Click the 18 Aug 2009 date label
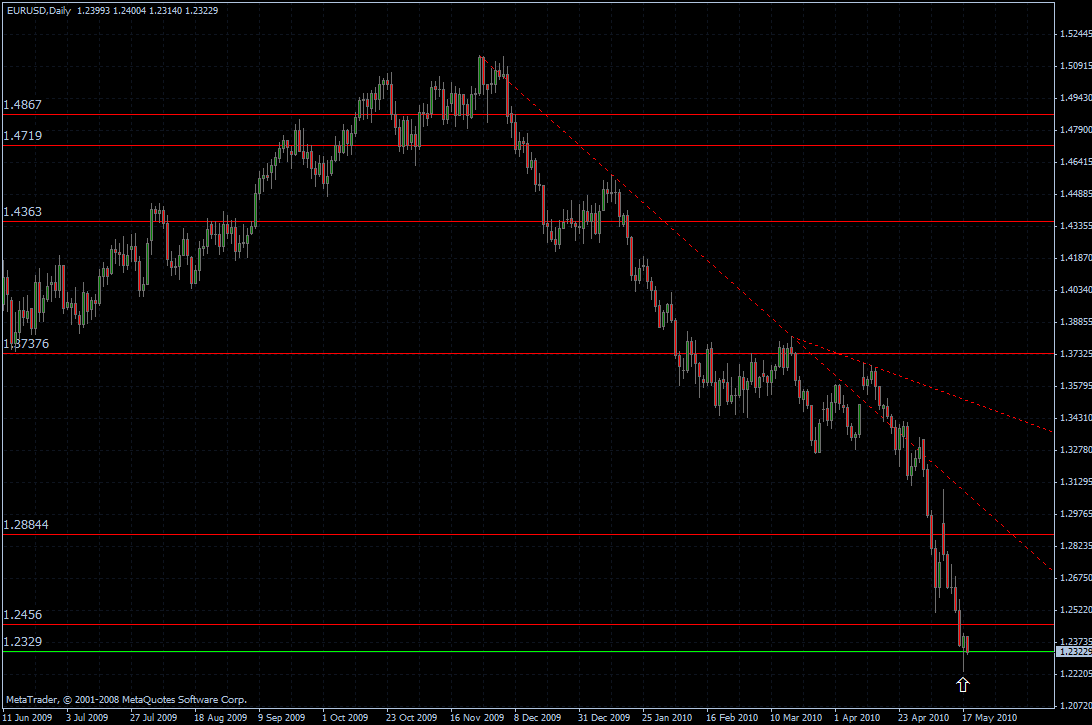This screenshot has width=1092, height=725. click(220, 717)
